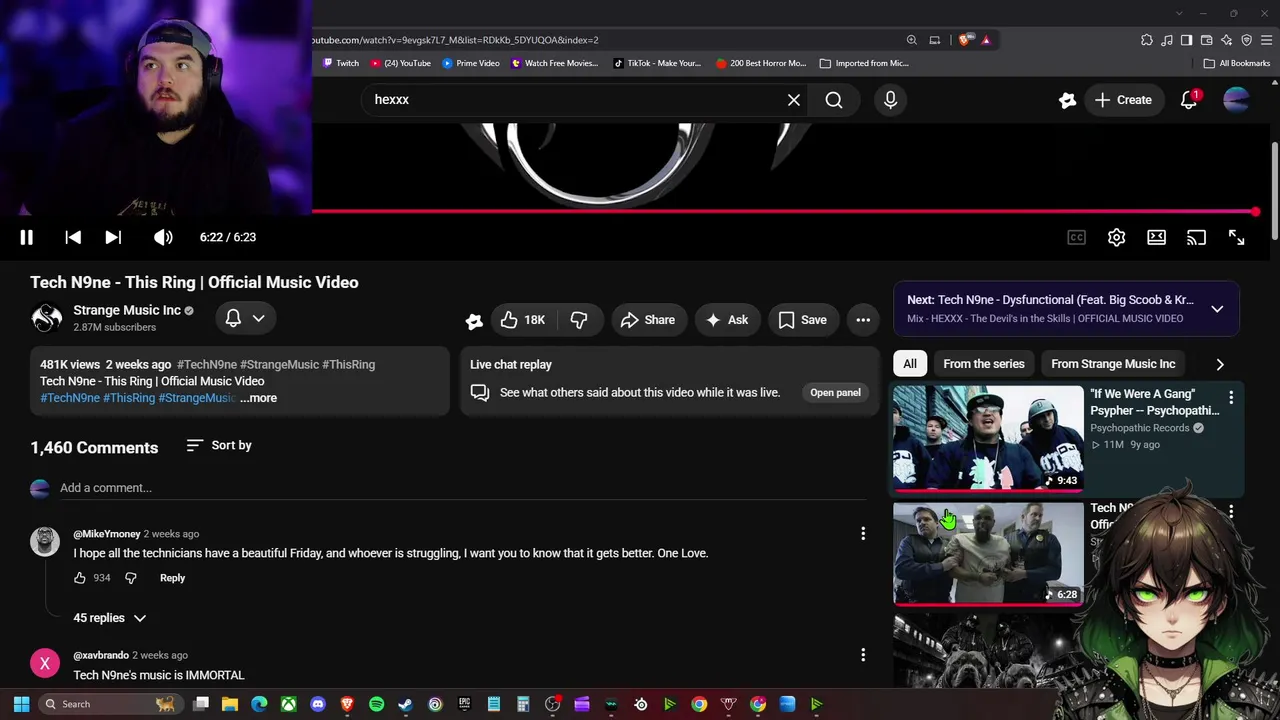Open Spotify from the taskbar
This screenshot has width=1280, height=720.
click(376, 704)
